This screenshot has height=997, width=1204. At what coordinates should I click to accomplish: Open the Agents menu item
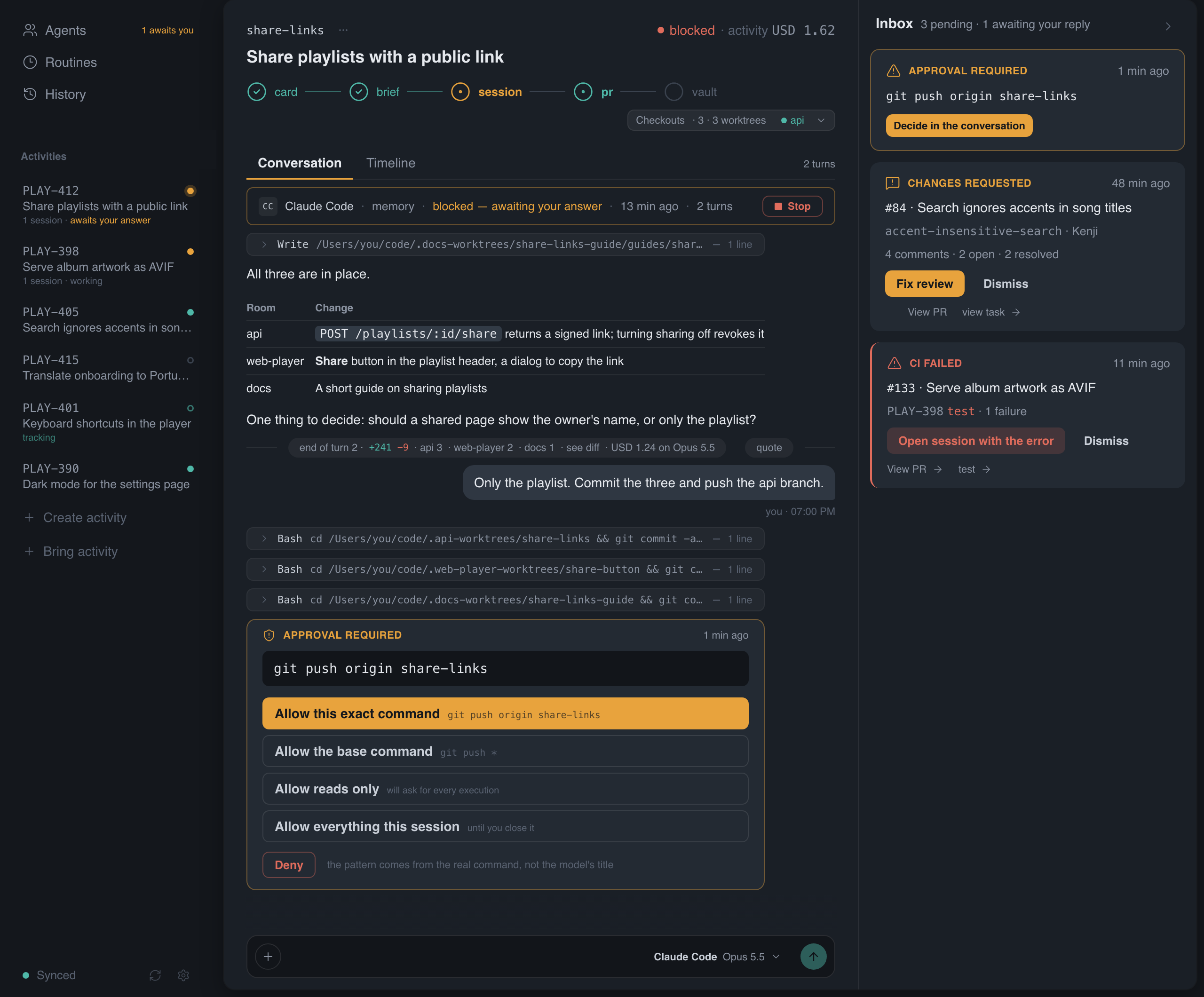[x=65, y=31]
